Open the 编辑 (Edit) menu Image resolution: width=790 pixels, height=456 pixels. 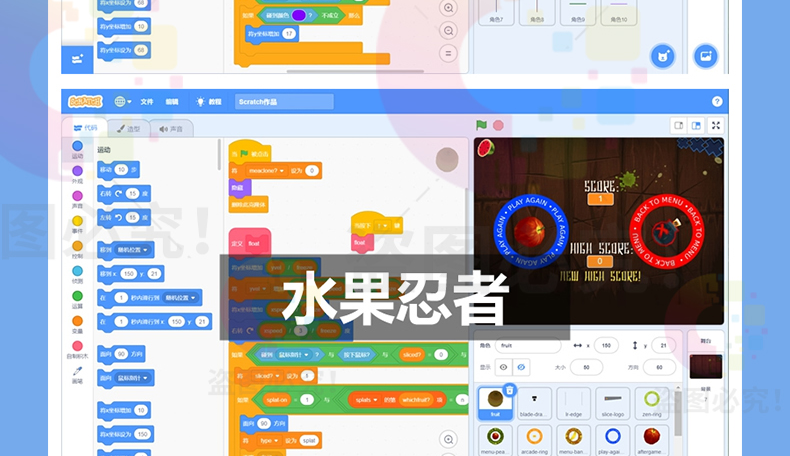point(172,102)
